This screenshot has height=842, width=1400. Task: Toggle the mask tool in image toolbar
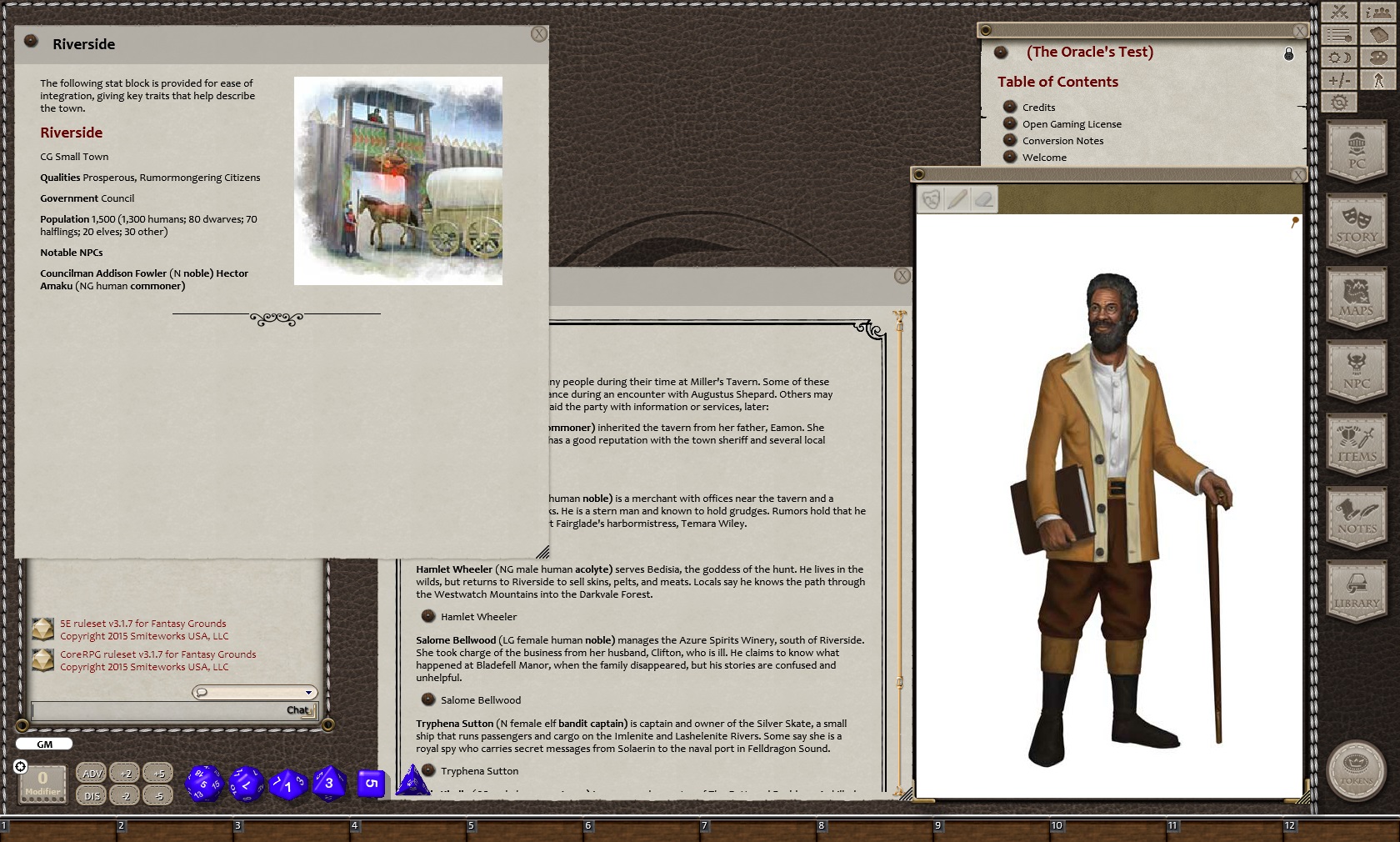click(931, 199)
